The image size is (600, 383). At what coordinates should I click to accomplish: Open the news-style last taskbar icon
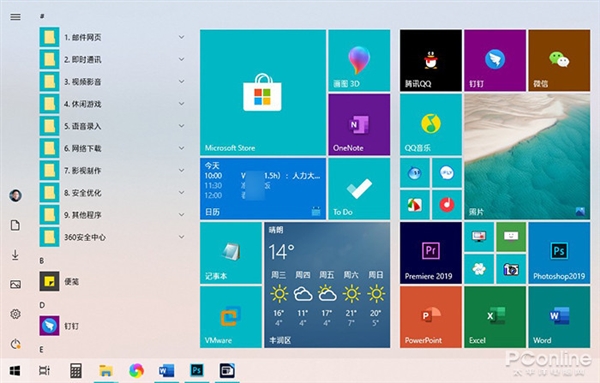(x=227, y=370)
